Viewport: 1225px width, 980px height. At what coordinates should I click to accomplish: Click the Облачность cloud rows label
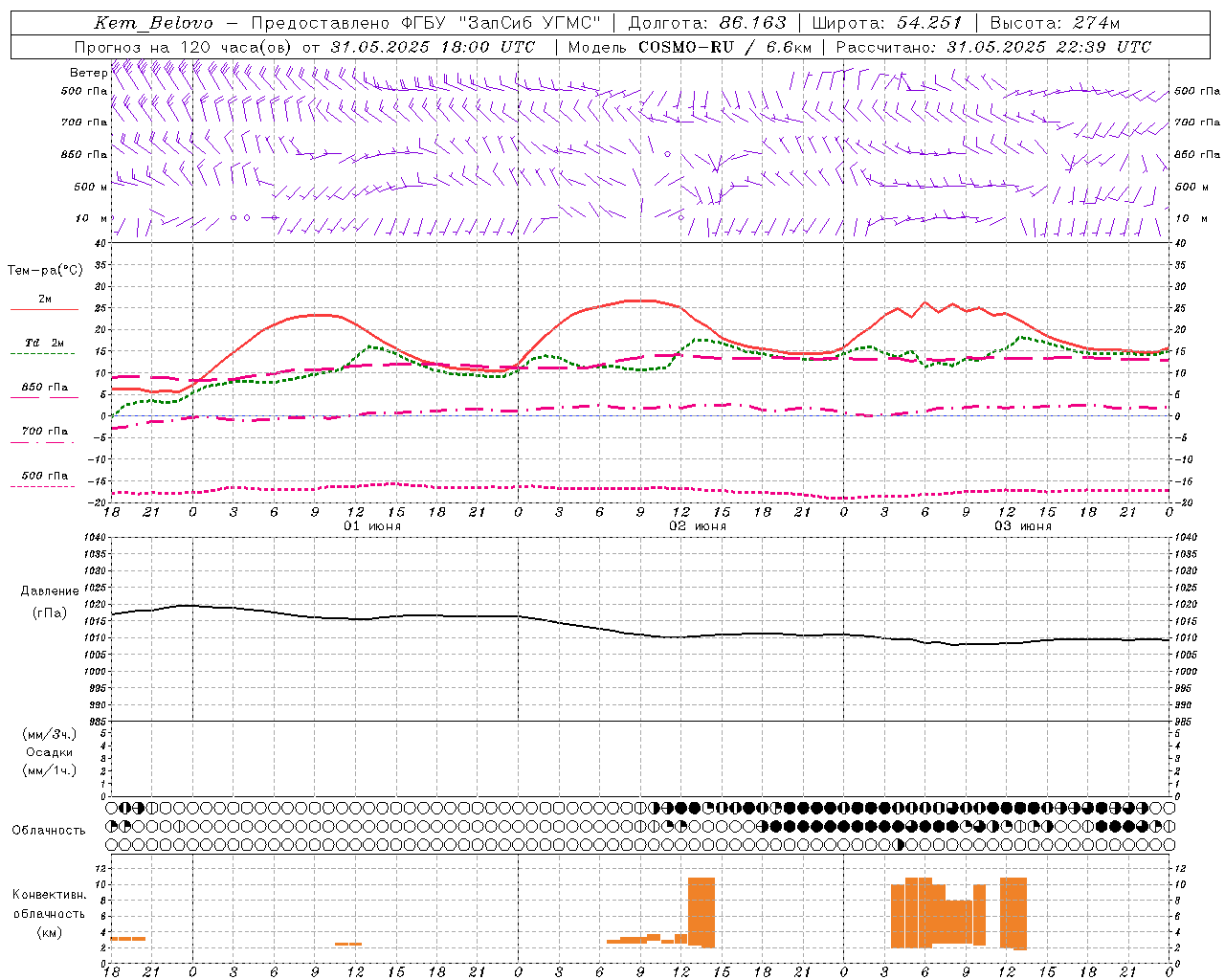49,831
